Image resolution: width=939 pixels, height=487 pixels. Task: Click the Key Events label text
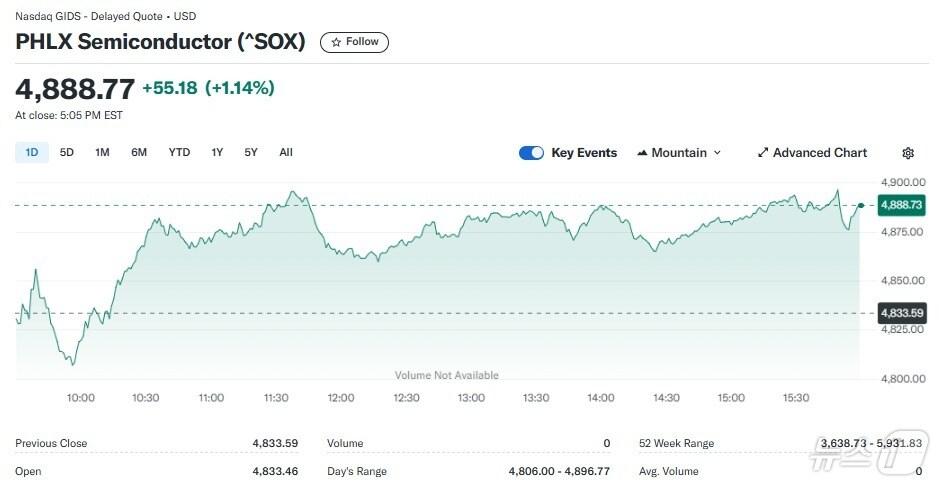(584, 153)
